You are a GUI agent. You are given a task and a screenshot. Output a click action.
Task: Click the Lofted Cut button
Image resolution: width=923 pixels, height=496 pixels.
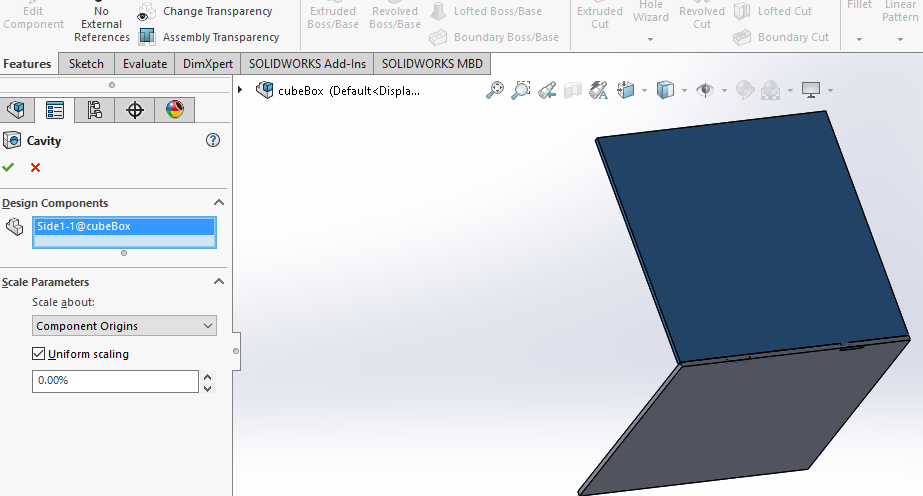tap(773, 11)
